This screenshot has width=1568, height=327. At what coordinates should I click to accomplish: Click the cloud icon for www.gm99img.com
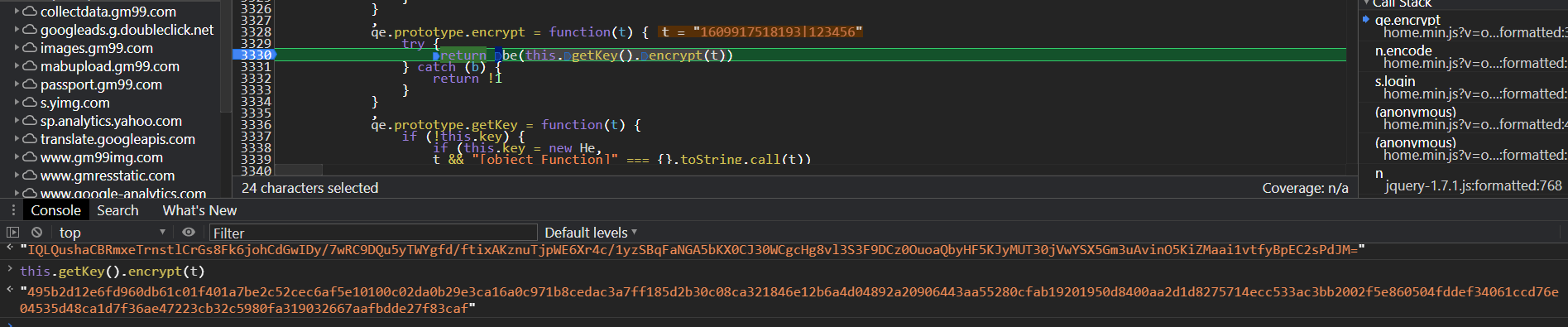point(30,157)
